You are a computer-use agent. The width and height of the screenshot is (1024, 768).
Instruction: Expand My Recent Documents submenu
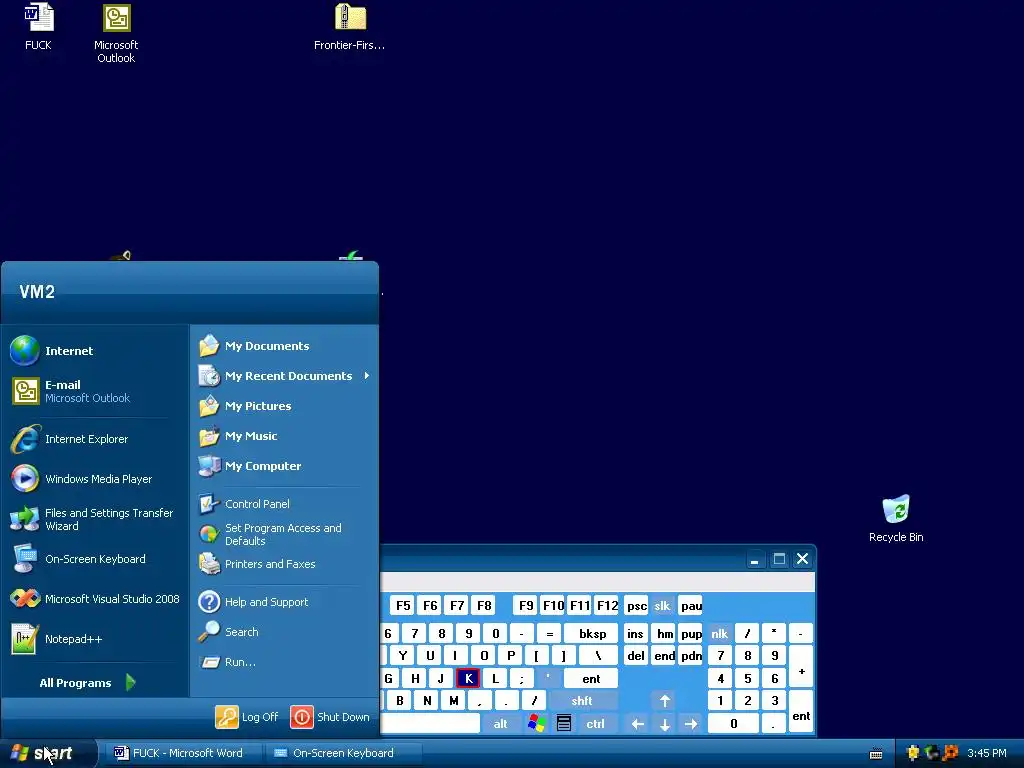coord(285,376)
